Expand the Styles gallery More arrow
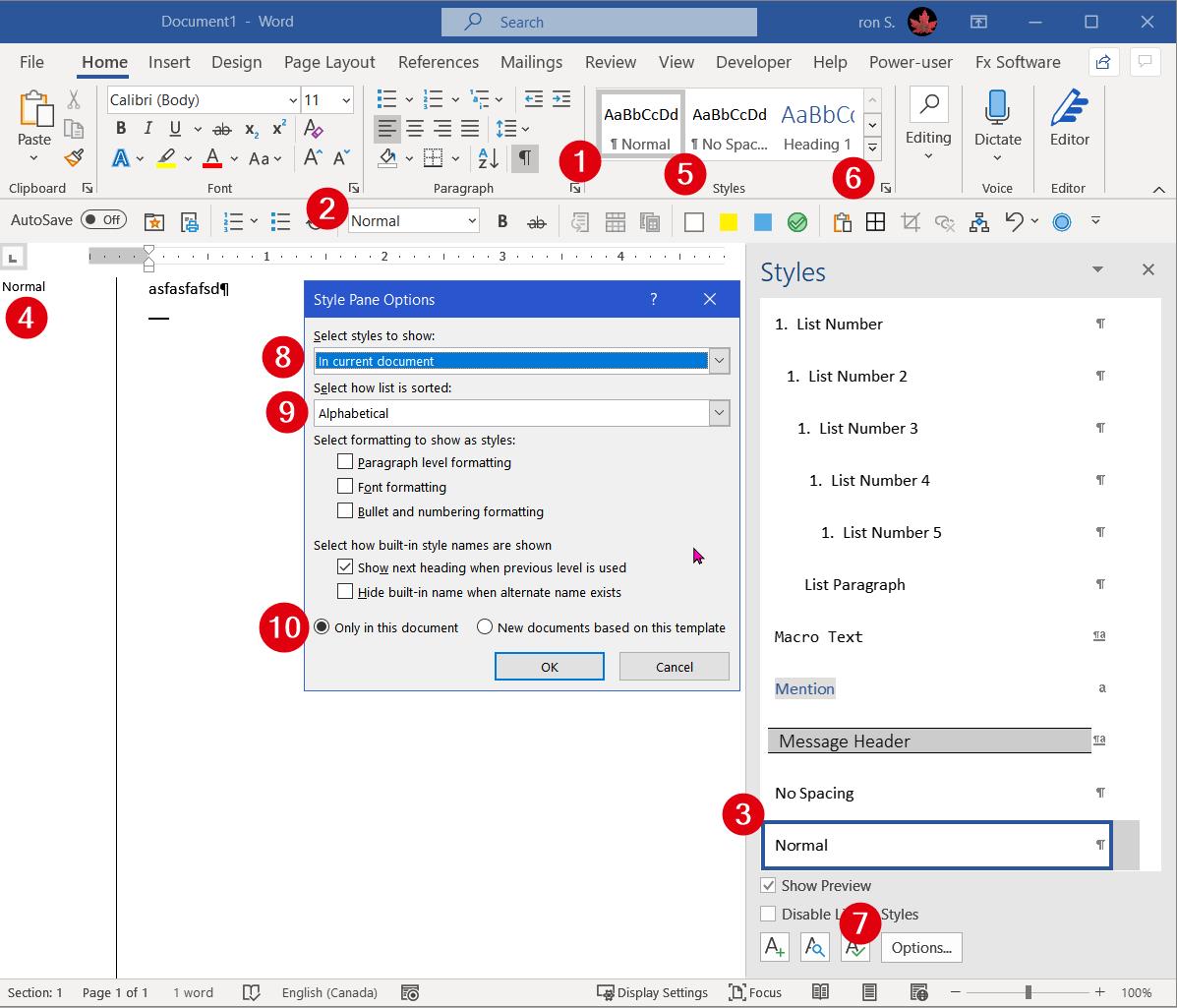Viewport: 1177px width, 1008px height. pyautogui.click(x=873, y=148)
